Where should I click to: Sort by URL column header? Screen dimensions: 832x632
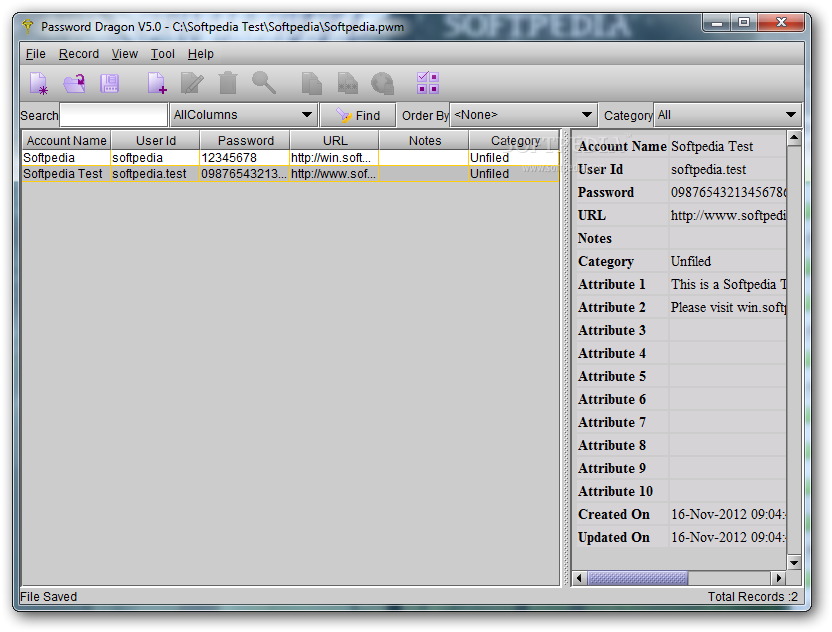point(335,141)
